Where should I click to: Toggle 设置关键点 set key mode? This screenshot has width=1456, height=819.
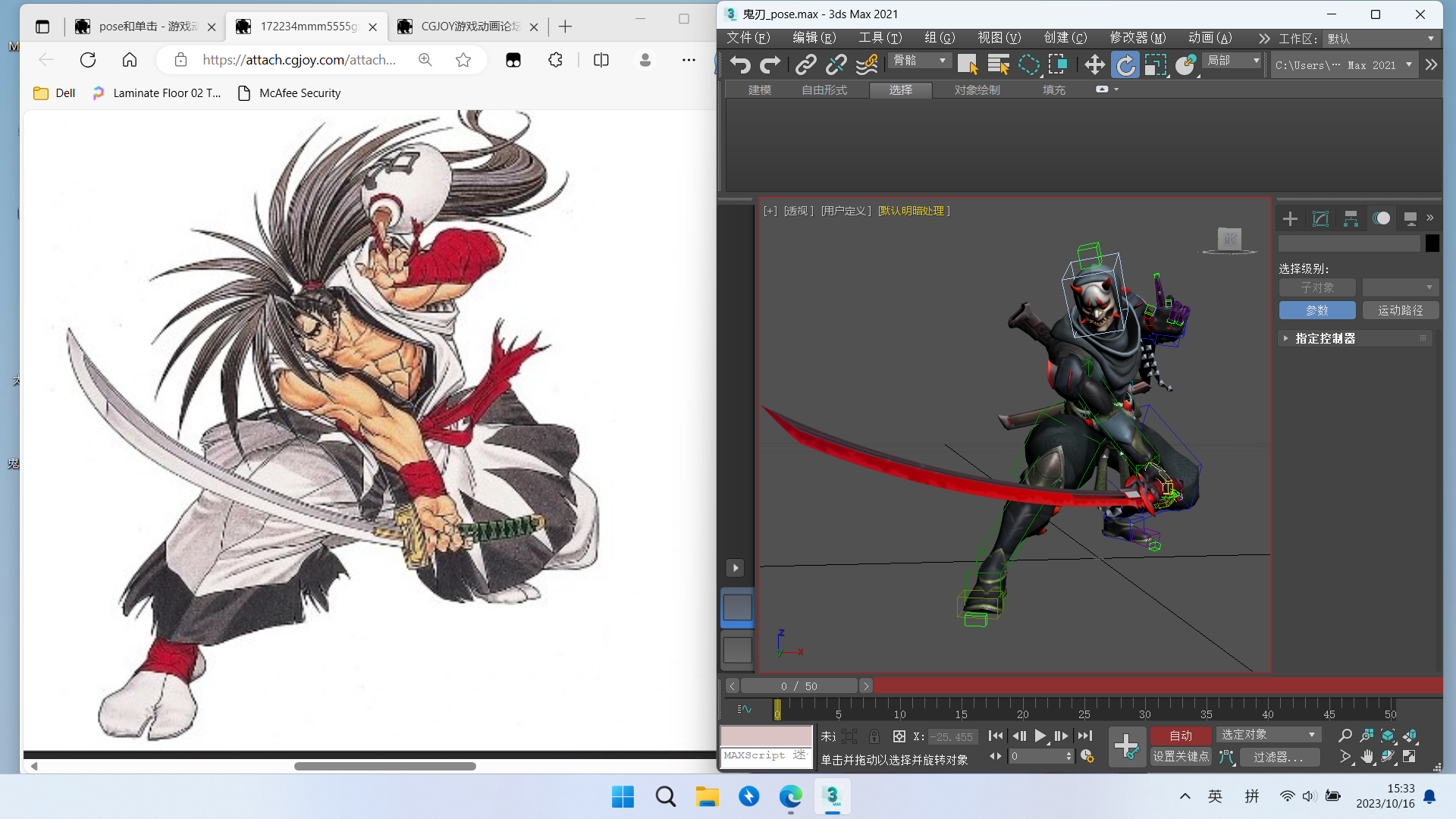coord(1180,757)
